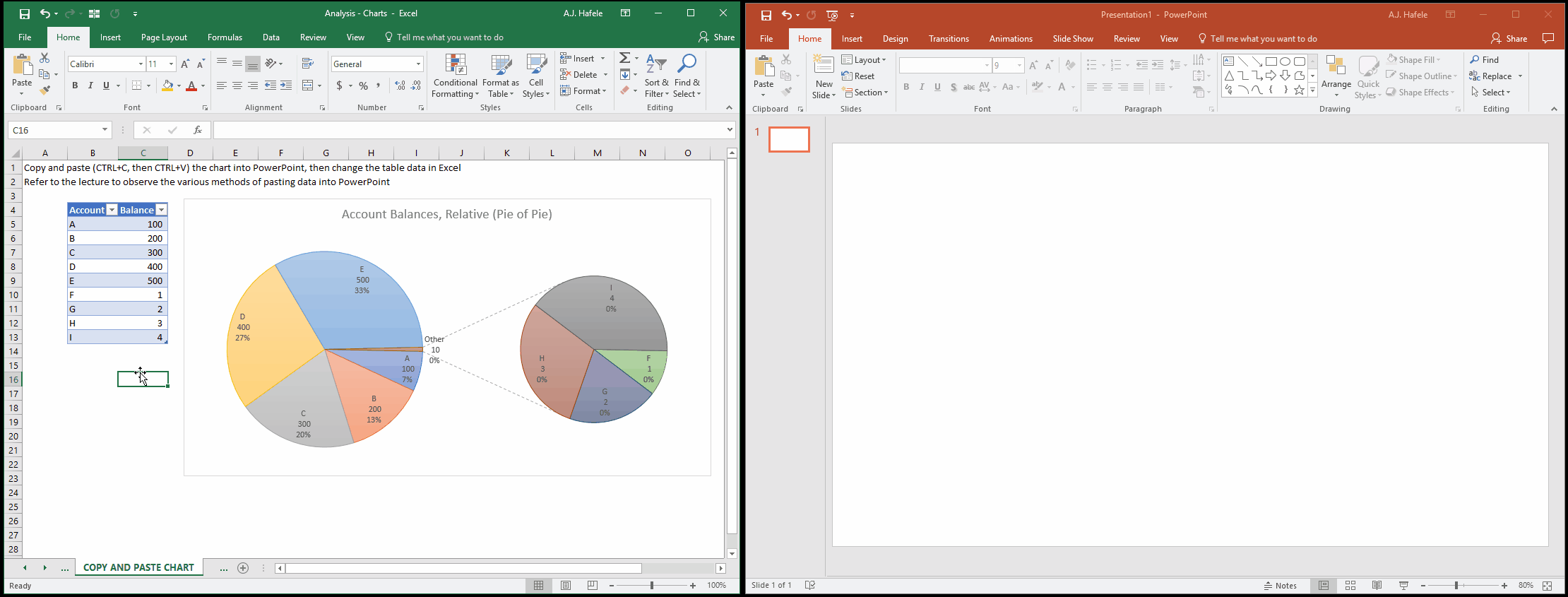1568x597 pixels.
Task: Open Account column filter dropdown
Action: tap(112, 210)
